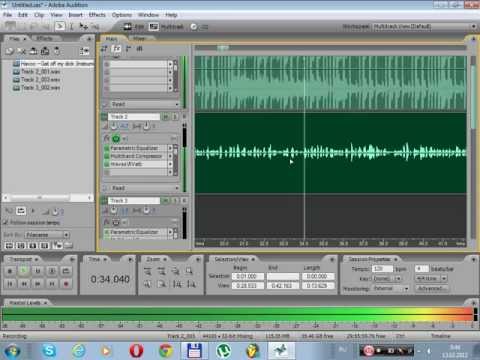This screenshot has width=480, height=360.
Task: Solo Track 3
Action: coord(175,201)
